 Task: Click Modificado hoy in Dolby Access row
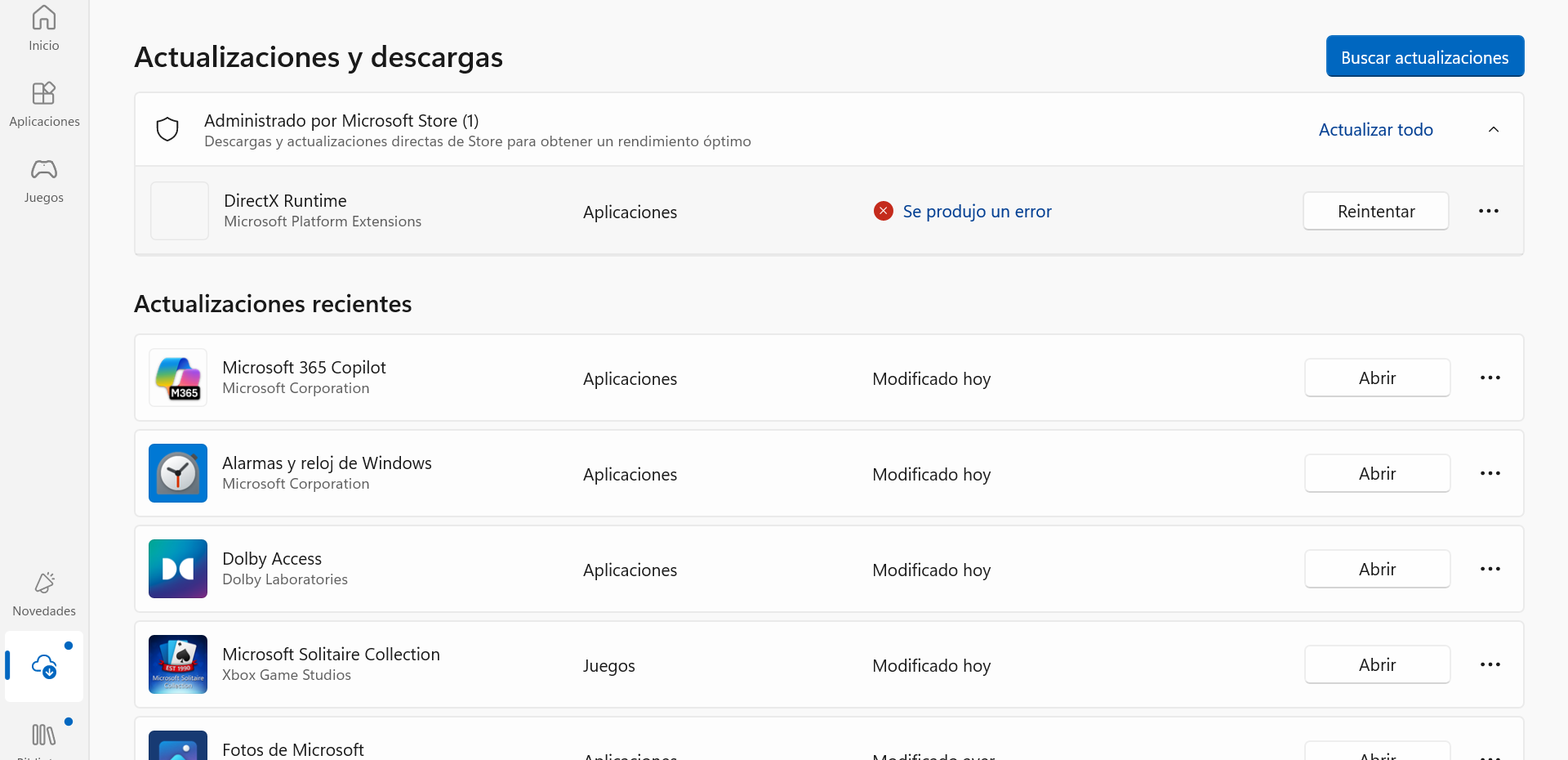coord(931,570)
